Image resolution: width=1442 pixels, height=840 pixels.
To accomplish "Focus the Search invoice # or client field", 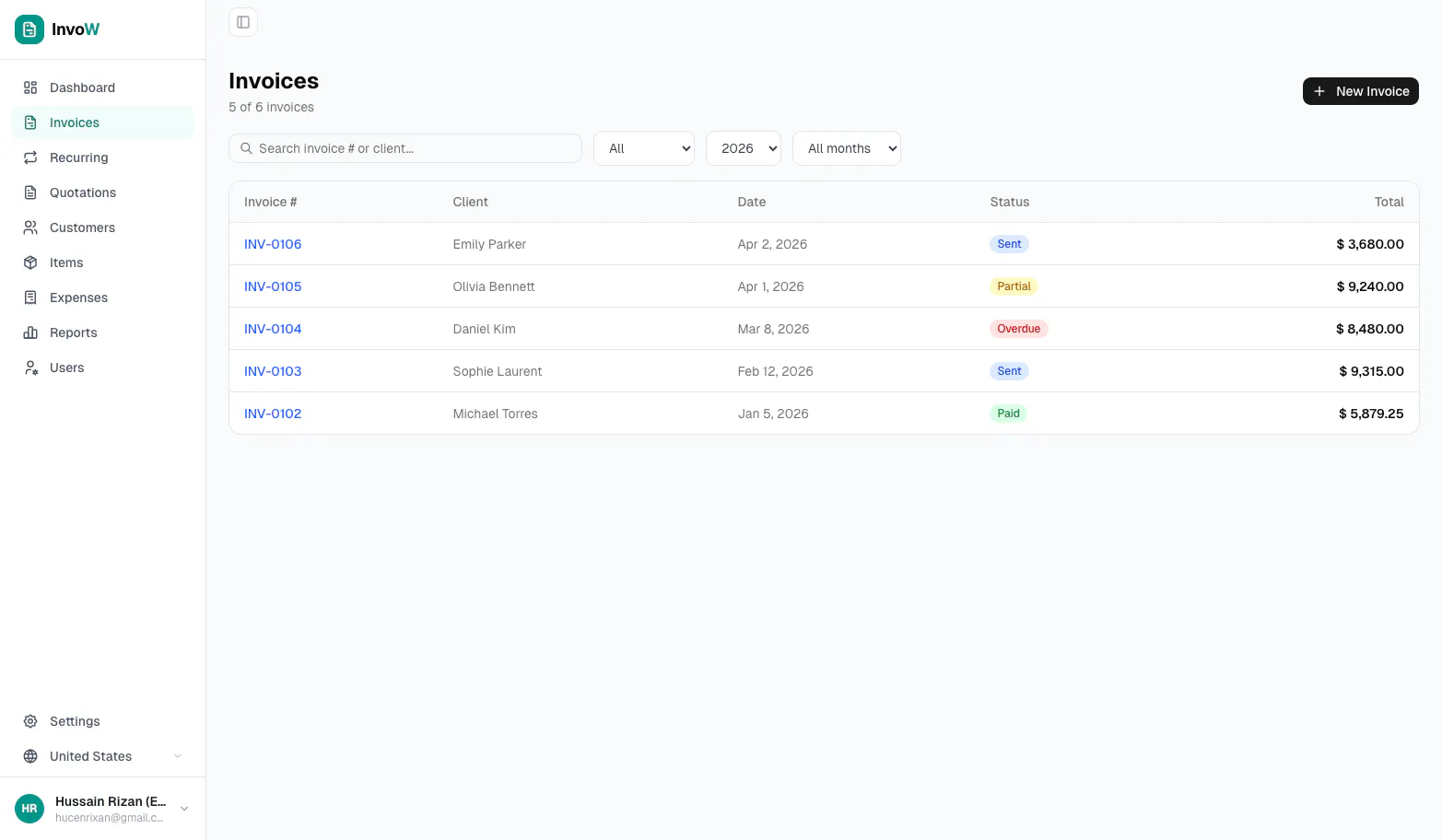I will [405, 148].
